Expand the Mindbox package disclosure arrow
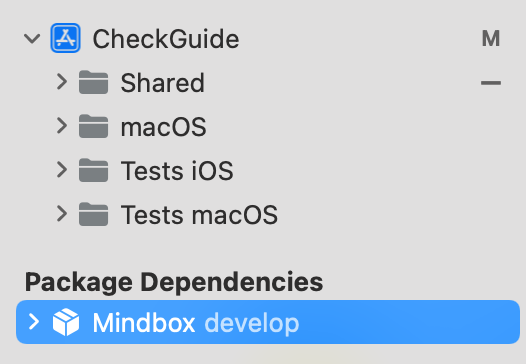Screen dimensions: 526x364 click(x=34, y=322)
